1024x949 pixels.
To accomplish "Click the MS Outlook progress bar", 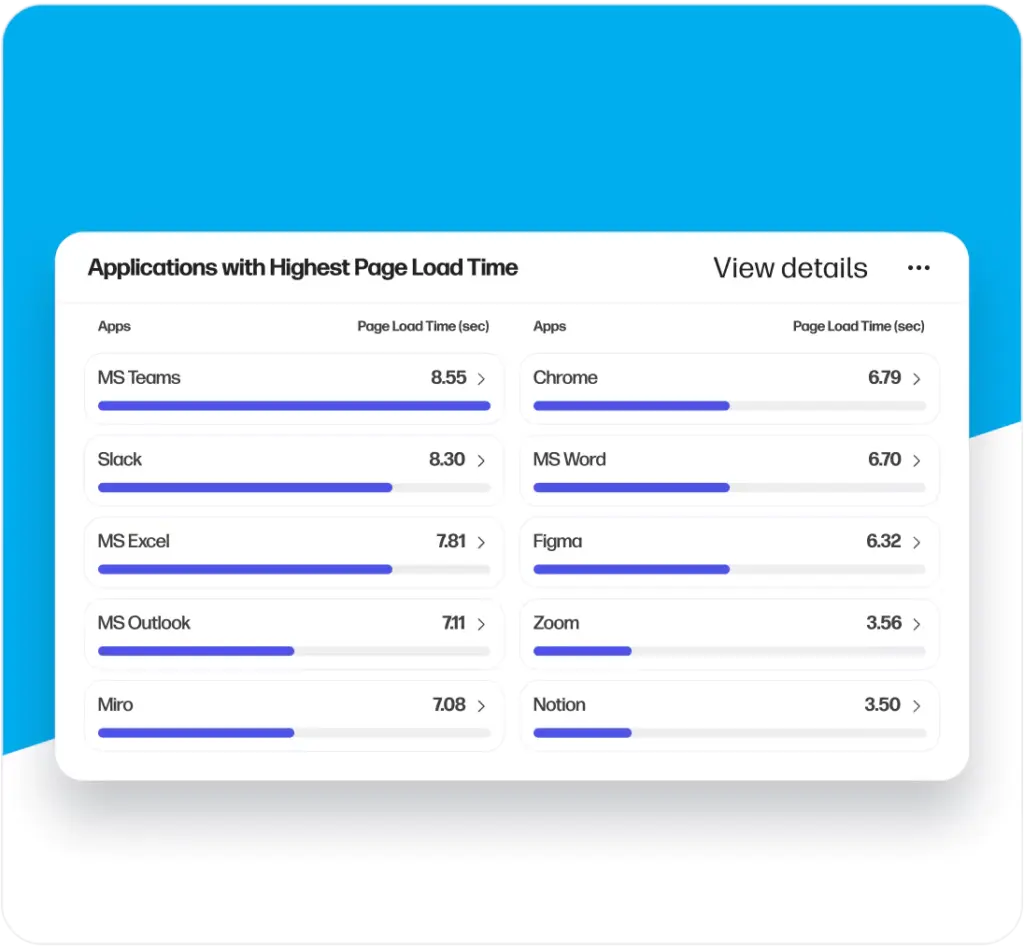I will point(294,651).
